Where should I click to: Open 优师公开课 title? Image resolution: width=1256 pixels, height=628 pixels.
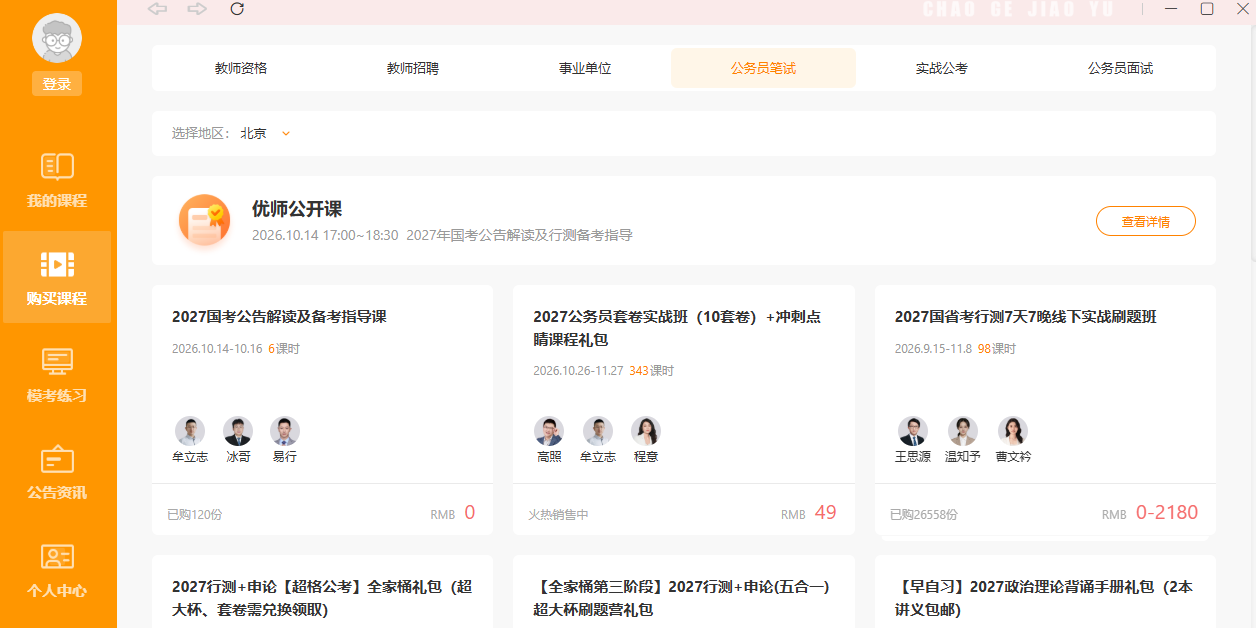[x=297, y=209]
